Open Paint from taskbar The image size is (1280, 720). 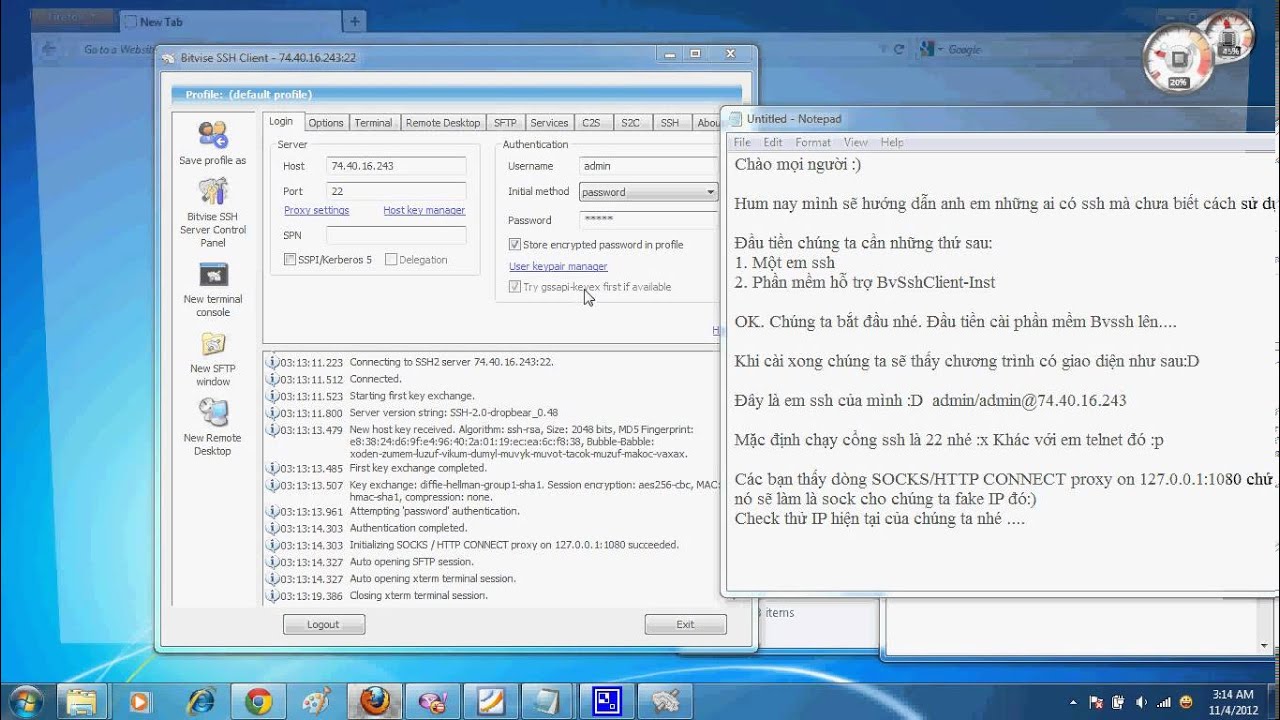point(315,701)
